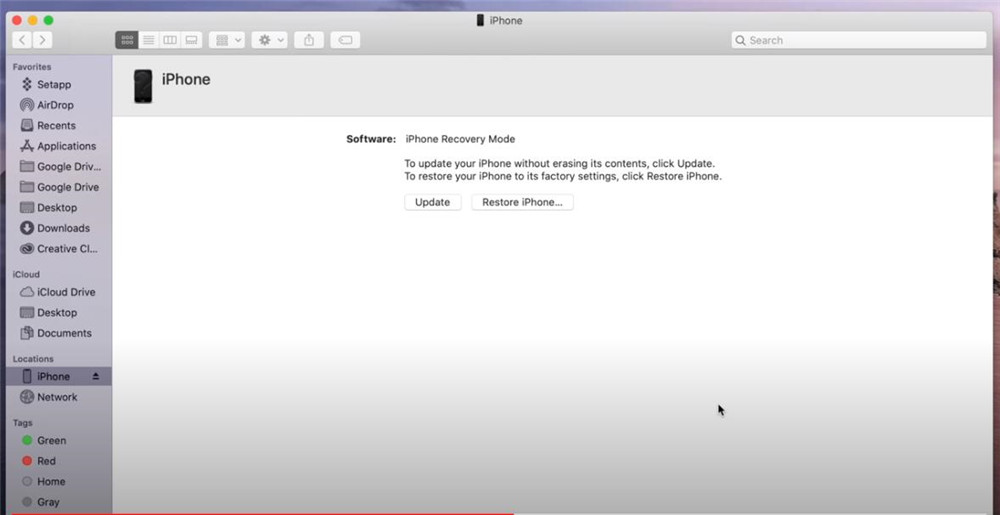
Task: Click the Share toolbar button
Action: [x=309, y=40]
